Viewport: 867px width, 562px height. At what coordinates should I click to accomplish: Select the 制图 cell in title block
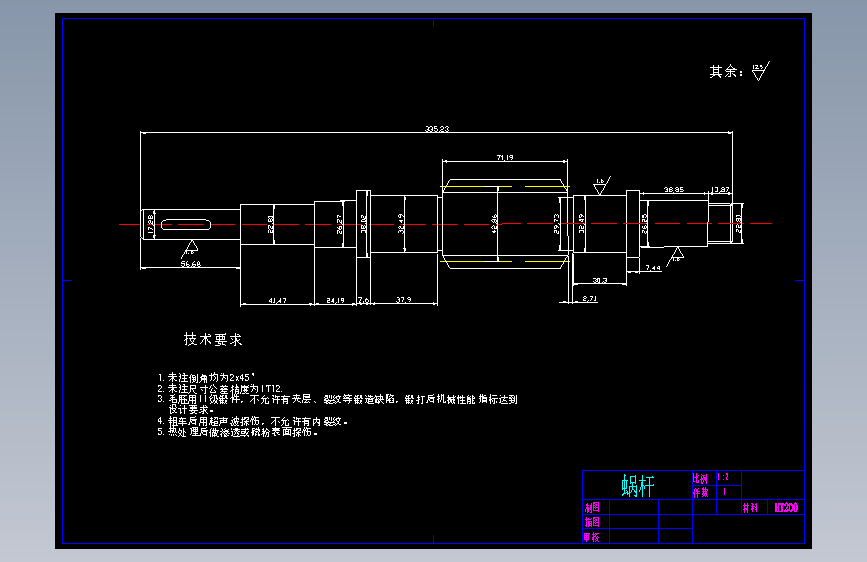592,507
